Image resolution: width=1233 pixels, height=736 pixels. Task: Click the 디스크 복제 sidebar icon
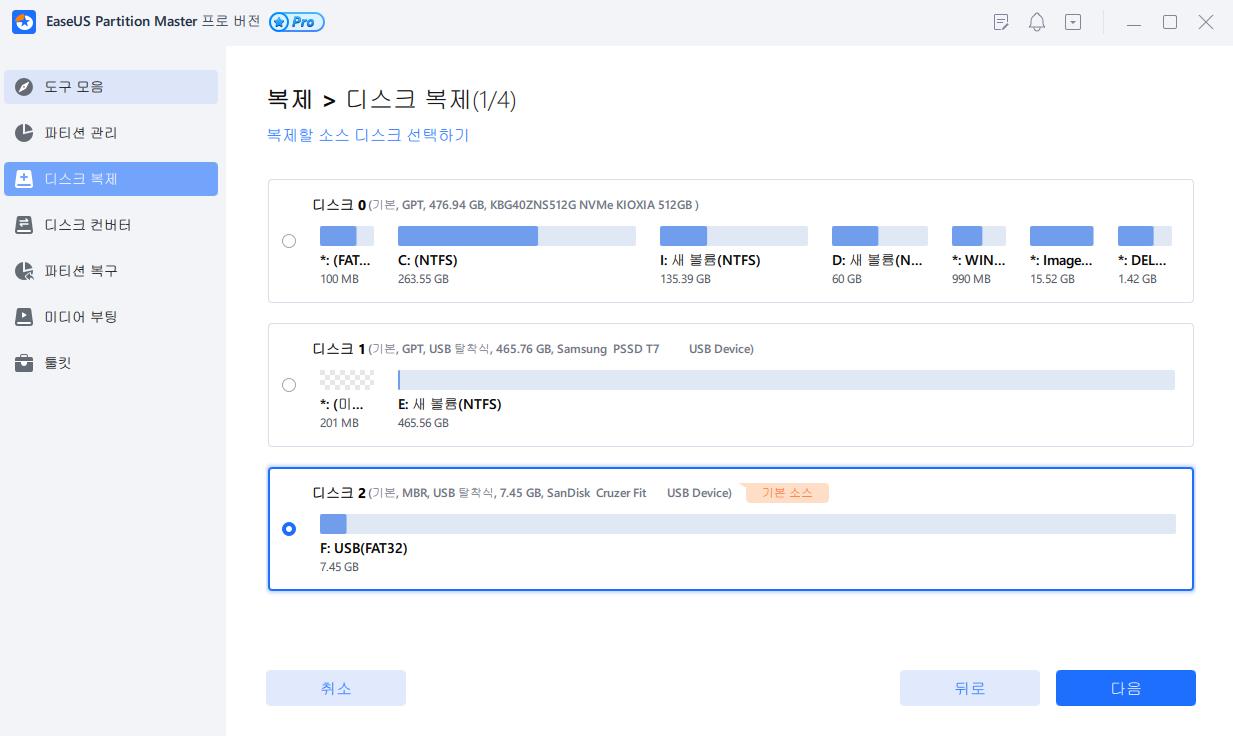pos(25,179)
